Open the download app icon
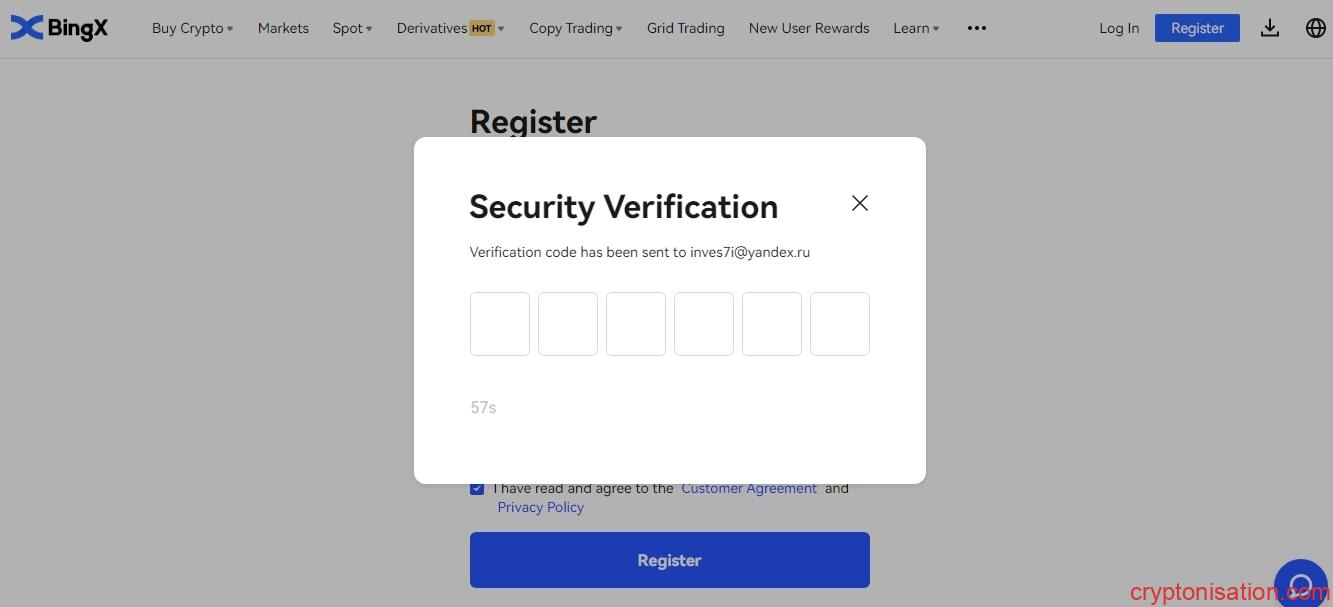 (x=1270, y=28)
